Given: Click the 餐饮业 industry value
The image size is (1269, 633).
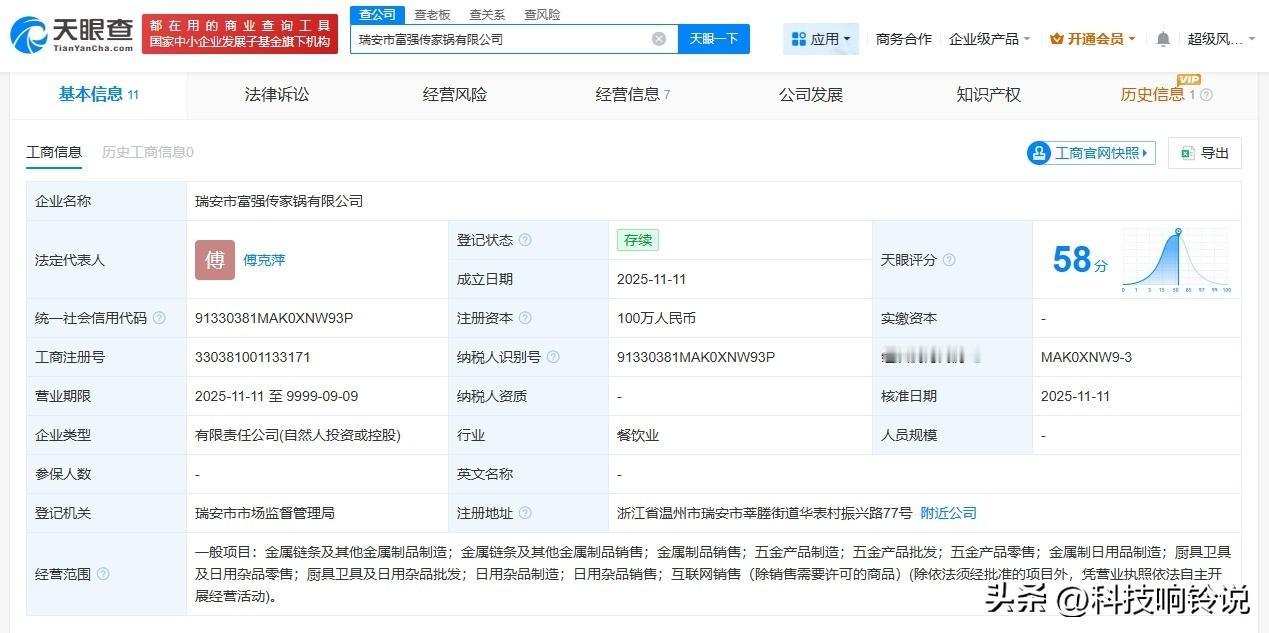Looking at the screenshot, I should coord(638,435).
